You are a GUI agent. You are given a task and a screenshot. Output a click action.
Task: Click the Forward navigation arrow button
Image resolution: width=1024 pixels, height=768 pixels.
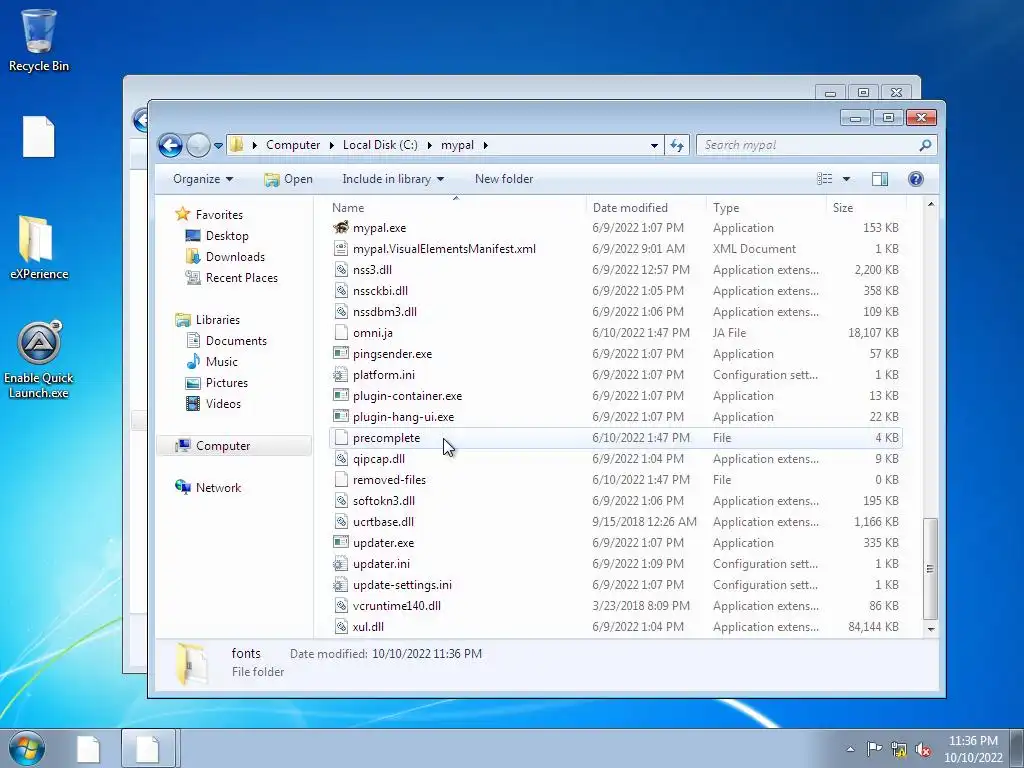coord(198,145)
